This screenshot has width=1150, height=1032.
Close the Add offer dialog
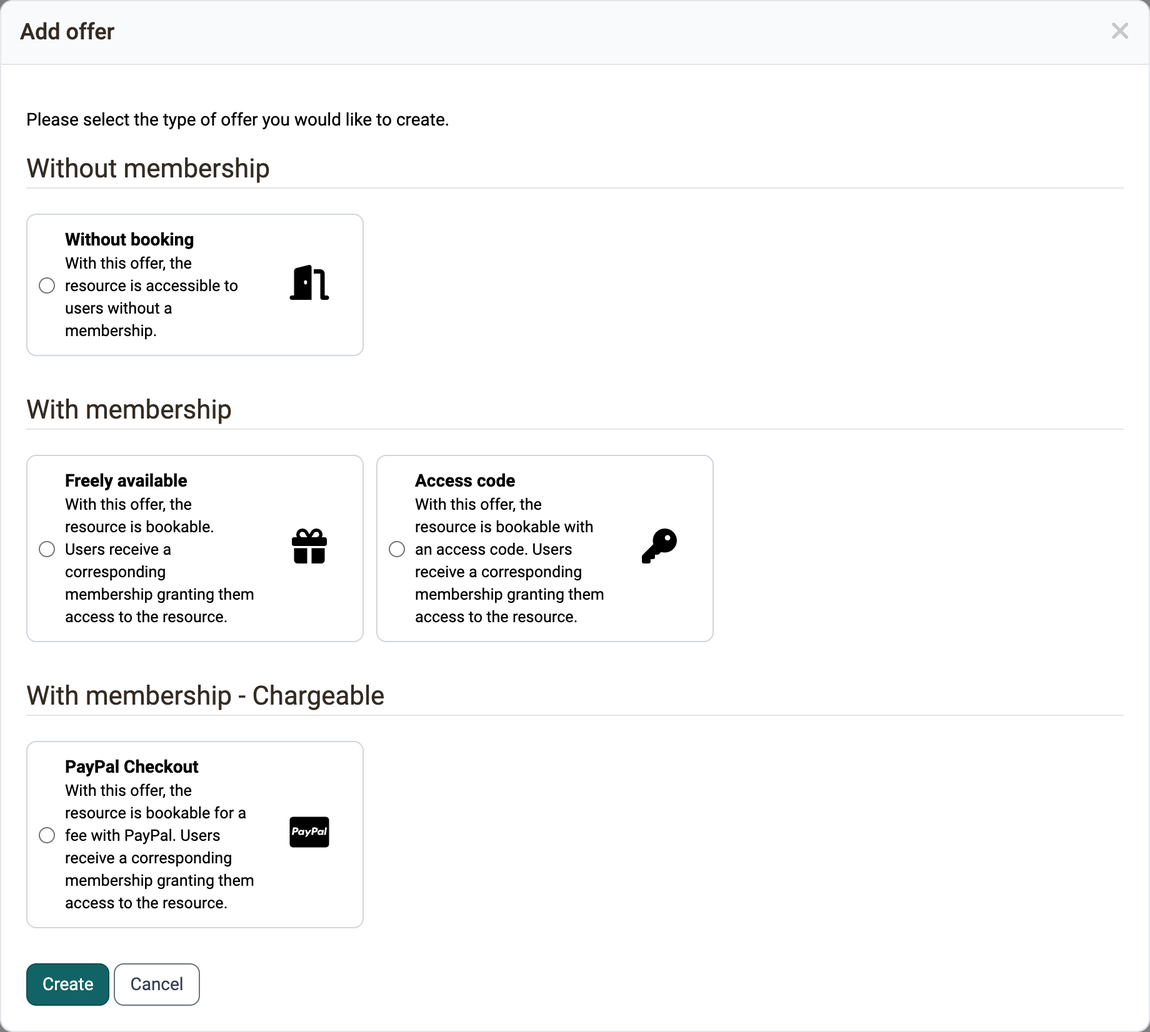tap(1119, 31)
